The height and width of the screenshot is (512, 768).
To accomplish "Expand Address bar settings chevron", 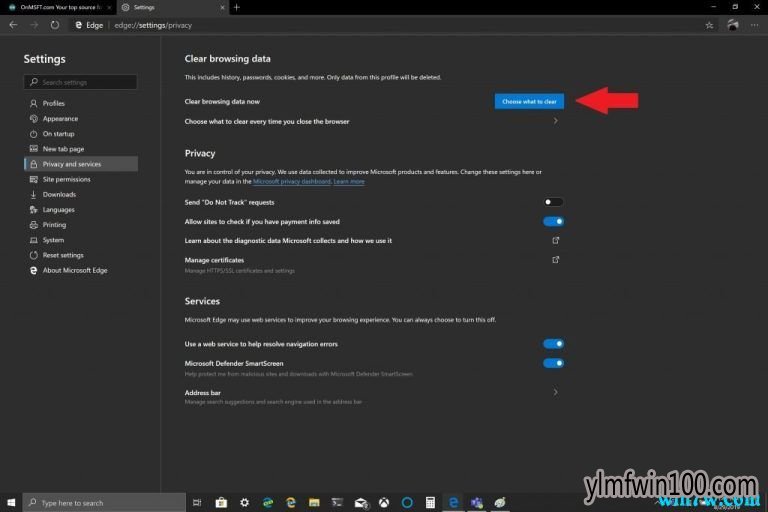I will 555,392.
